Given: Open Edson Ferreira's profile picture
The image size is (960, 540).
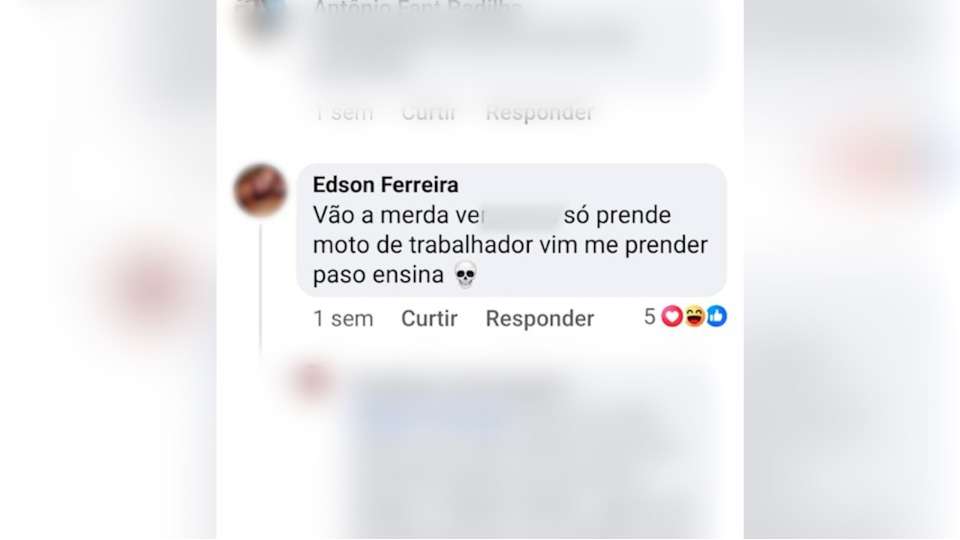Looking at the screenshot, I should 261,190.
